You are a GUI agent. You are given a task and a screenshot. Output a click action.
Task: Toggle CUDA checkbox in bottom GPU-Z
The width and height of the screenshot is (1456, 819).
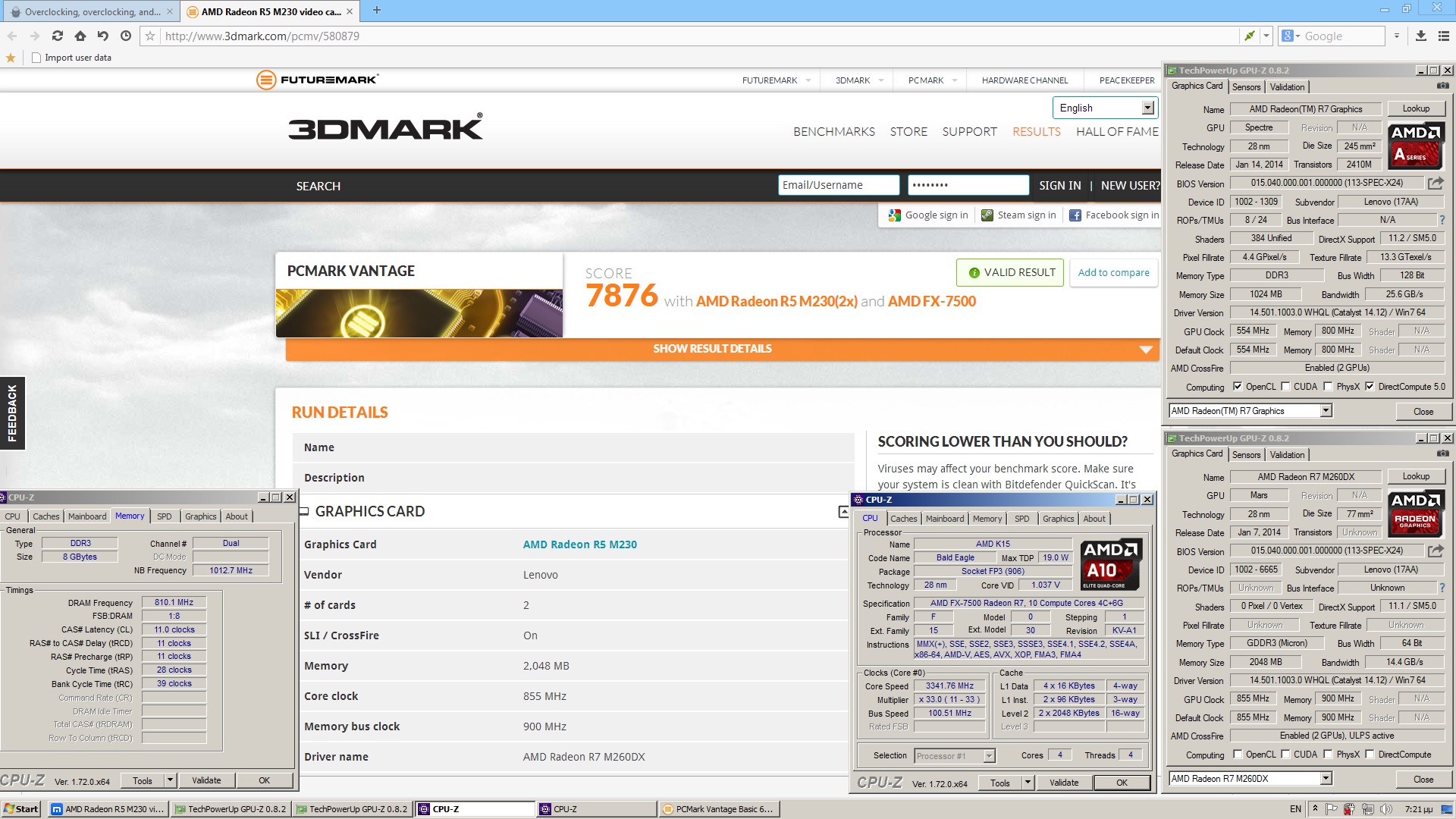[1285, 754]
